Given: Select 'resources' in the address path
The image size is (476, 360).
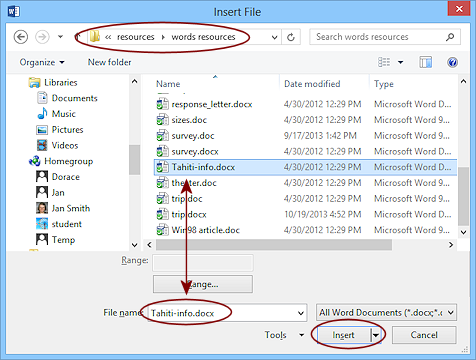Looking at the screenshot, I should click(135, 37).
